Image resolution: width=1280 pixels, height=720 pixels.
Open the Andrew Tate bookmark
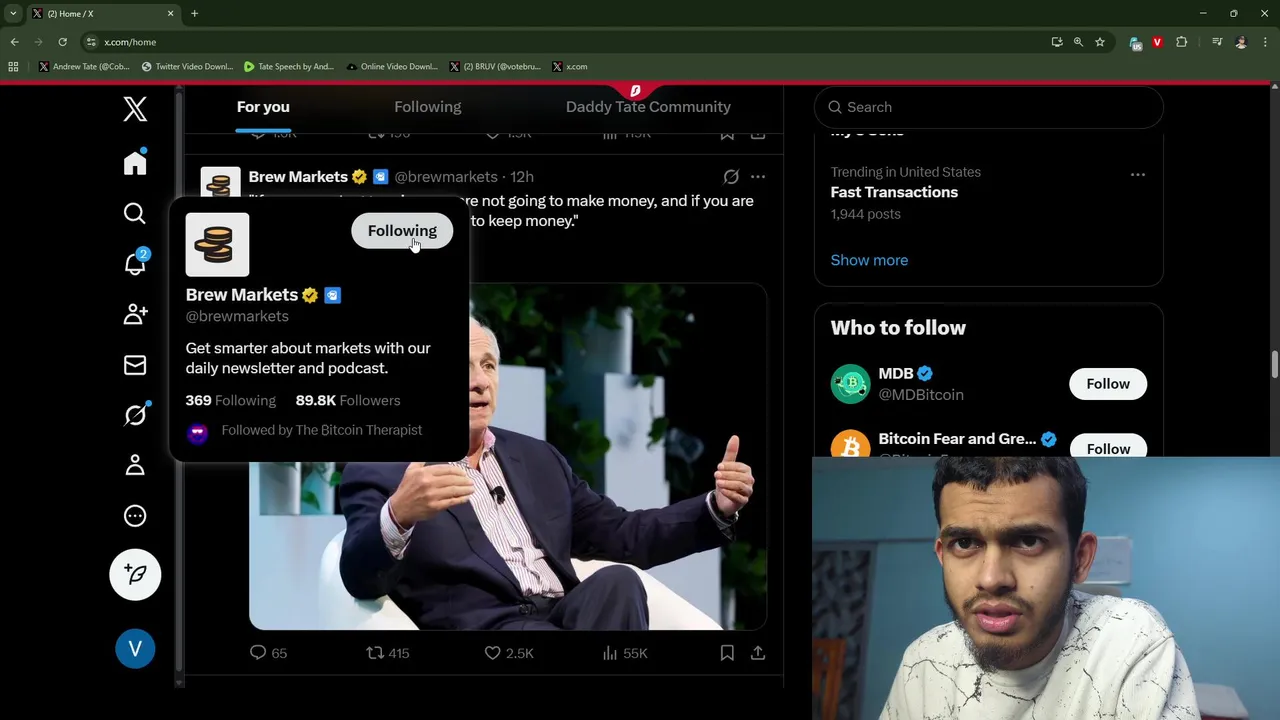point(84,67)
